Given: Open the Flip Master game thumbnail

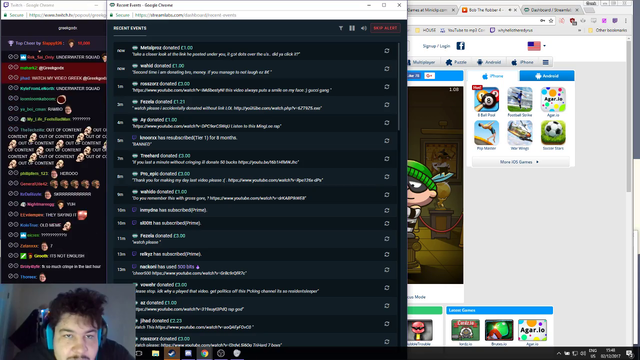Looking at the screenshot, I should (x=486, y=133).
